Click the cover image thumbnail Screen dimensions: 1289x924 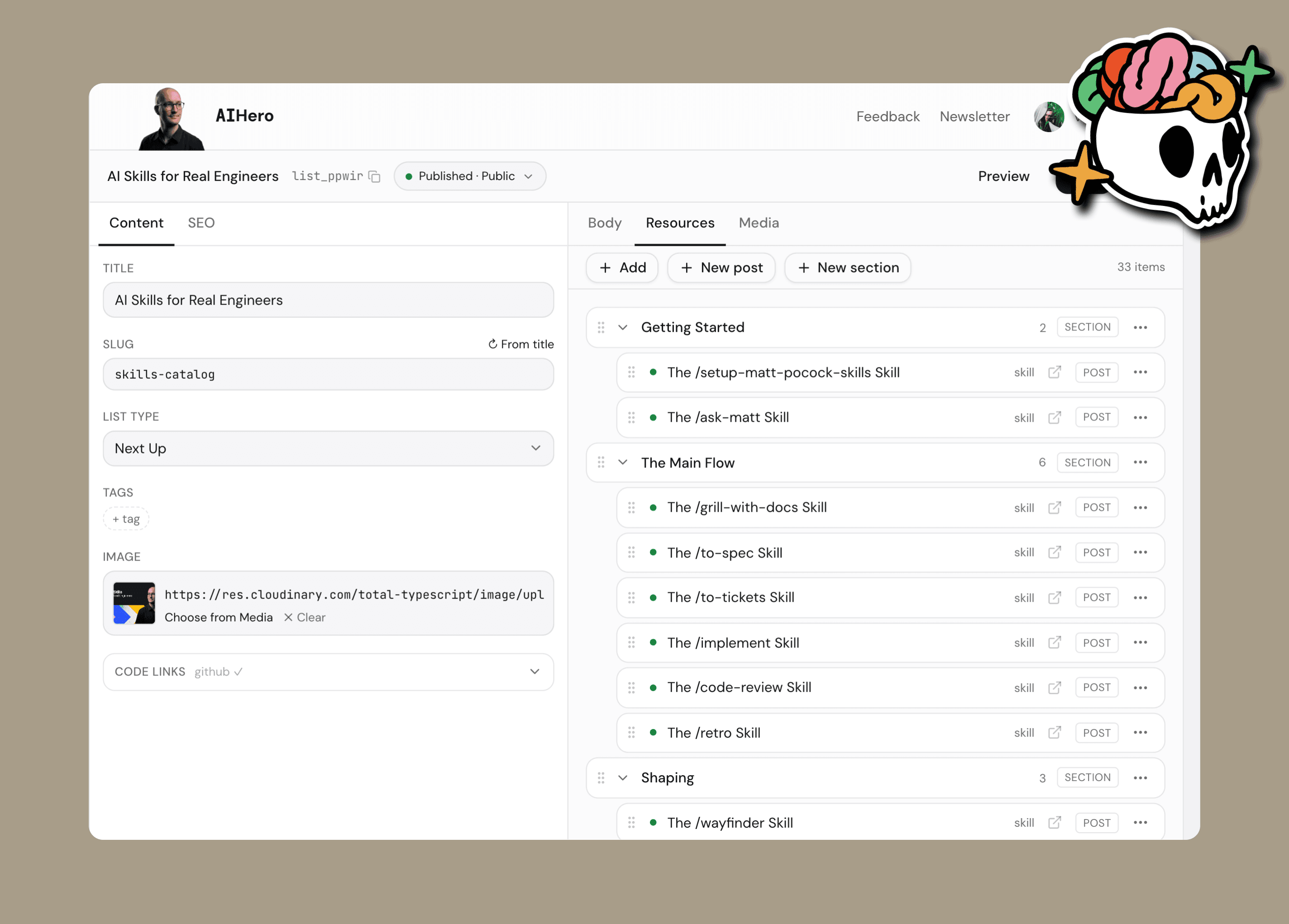pos(134,603)
